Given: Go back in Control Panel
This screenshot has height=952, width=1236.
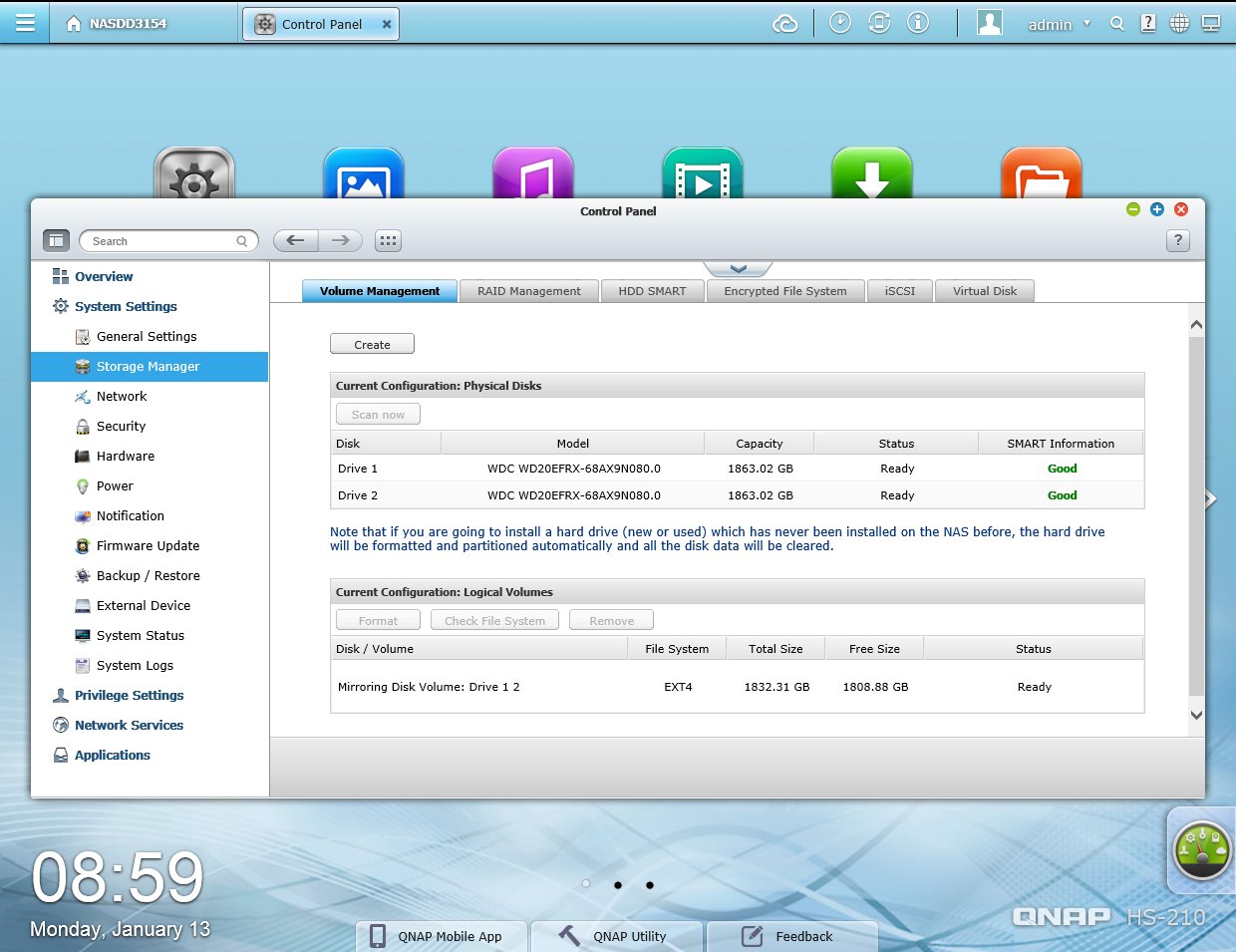Looking at the screenshot, I should (295, 240).
